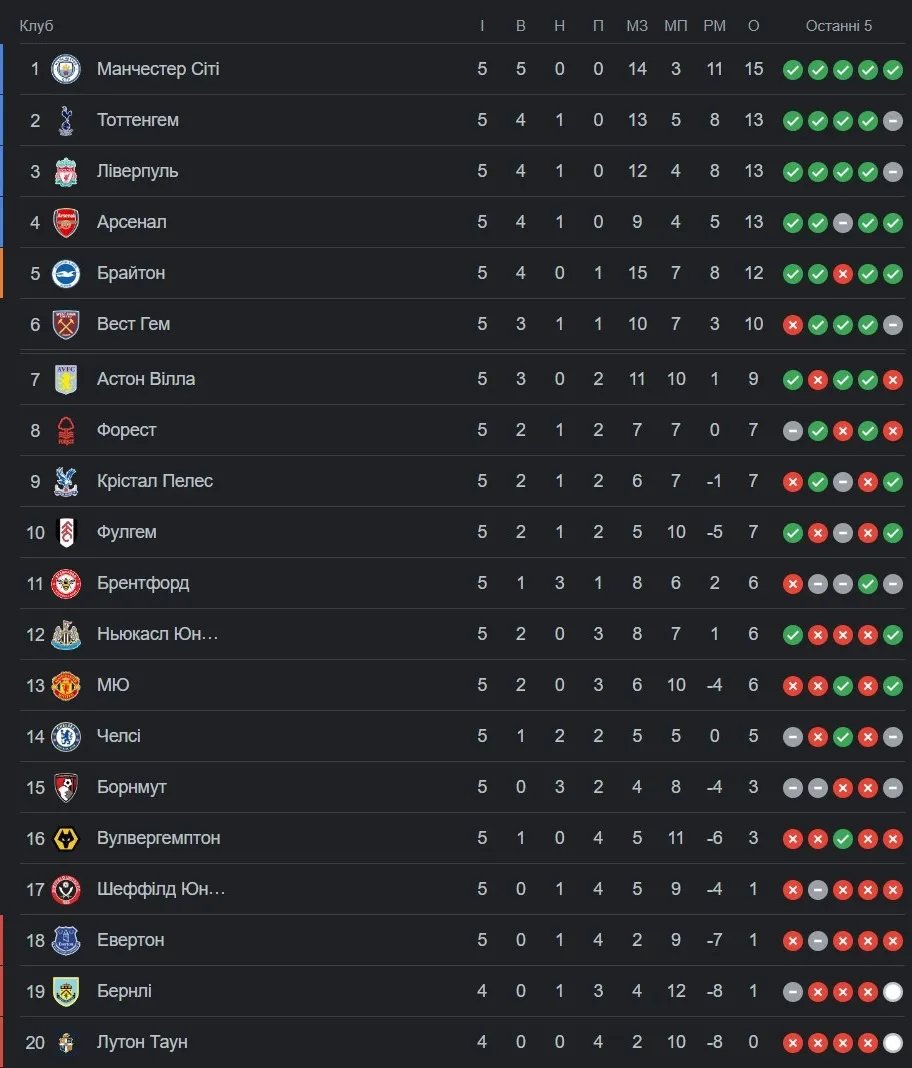Open the Брентфорд team link
This screenshot has width=912, height=1068.
[x=143, y=583]
